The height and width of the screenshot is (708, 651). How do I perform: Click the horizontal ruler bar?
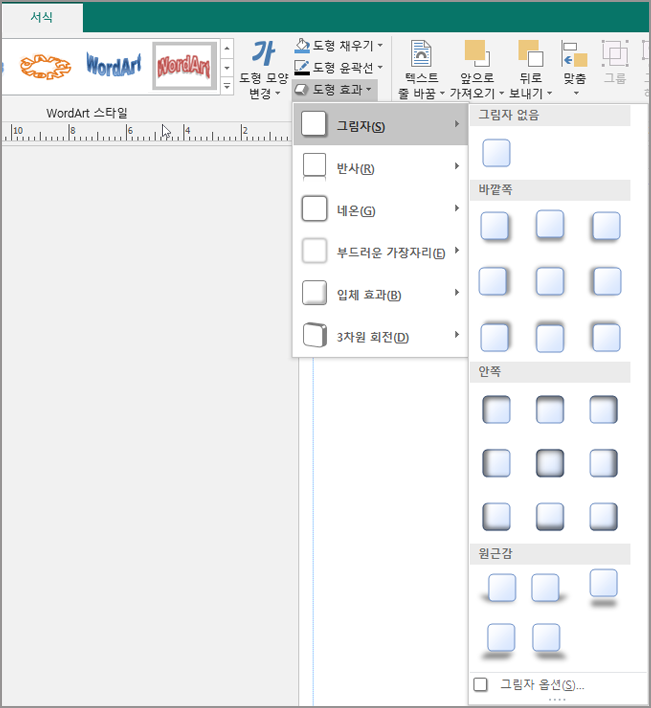click(x=145, y=133)
